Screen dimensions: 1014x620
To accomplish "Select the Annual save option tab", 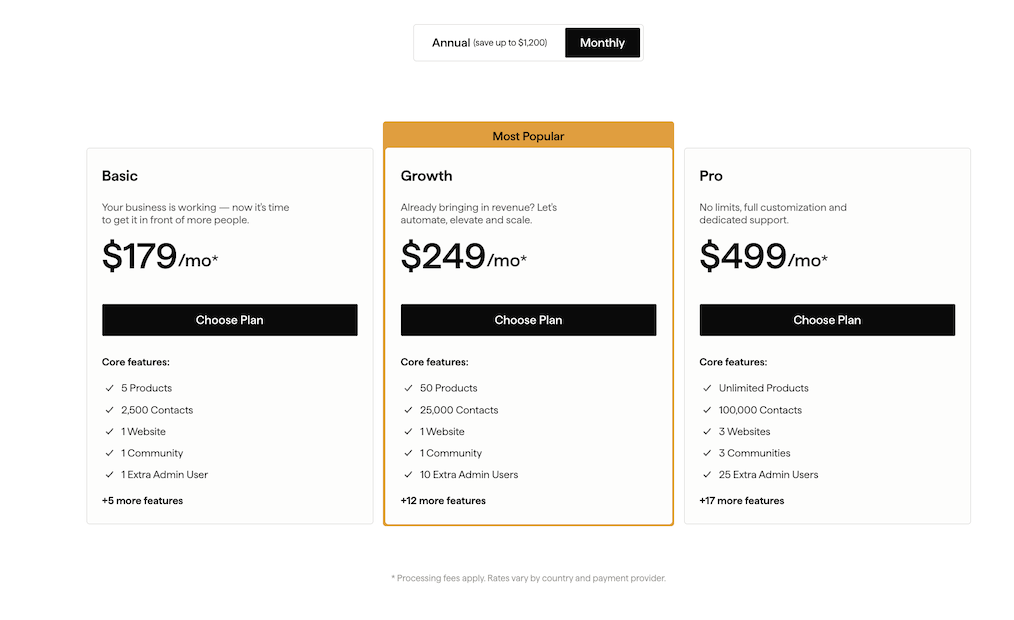I will coord(488,42).
